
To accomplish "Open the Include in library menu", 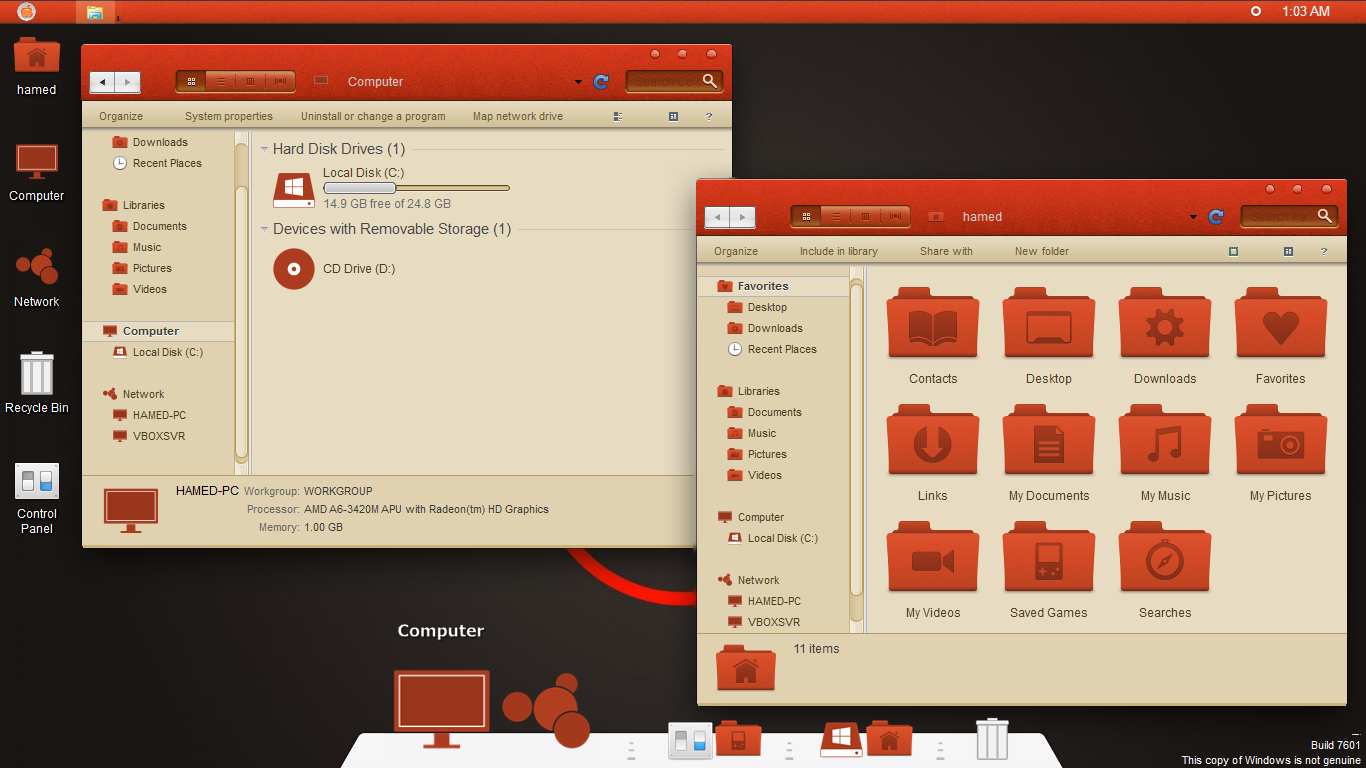I will (838, 252).
